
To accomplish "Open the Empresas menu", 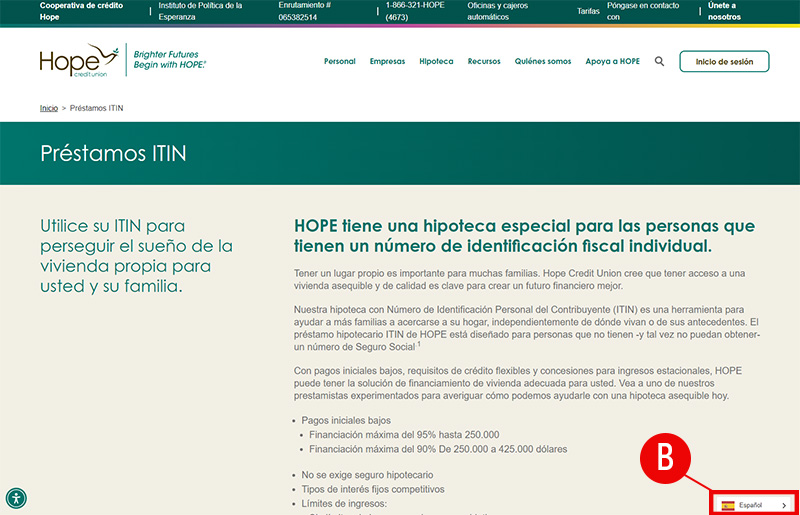I will (x=387, y=61).
